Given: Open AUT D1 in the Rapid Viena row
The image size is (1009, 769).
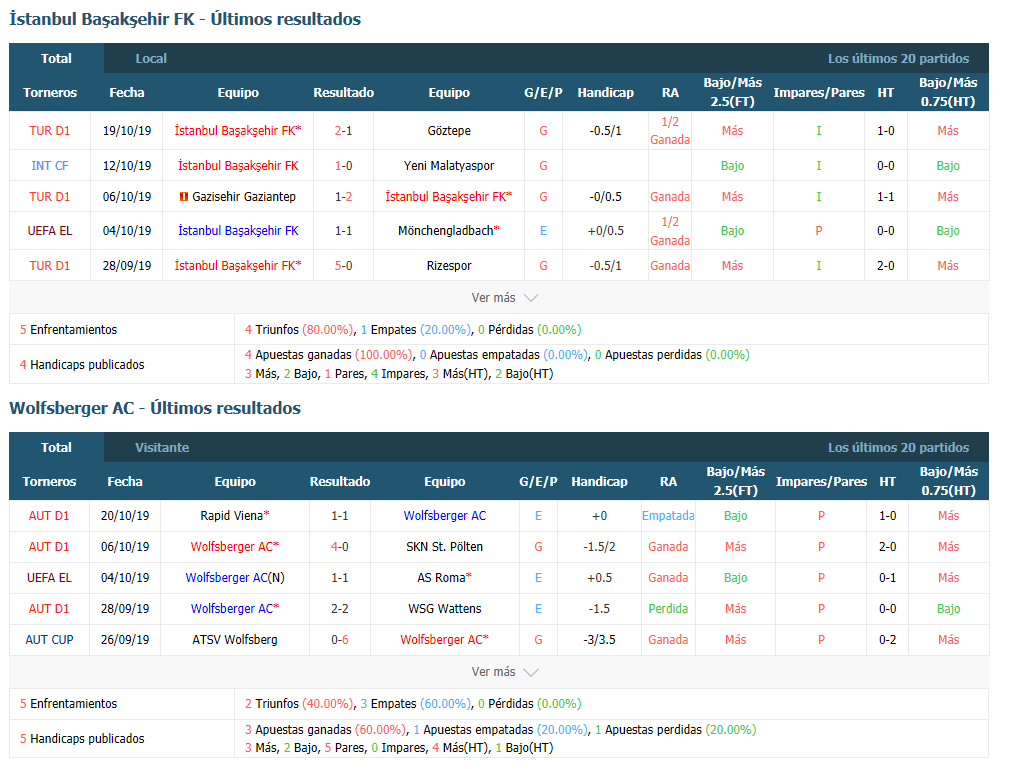Looking at the screenshot, I should (49, 515).
